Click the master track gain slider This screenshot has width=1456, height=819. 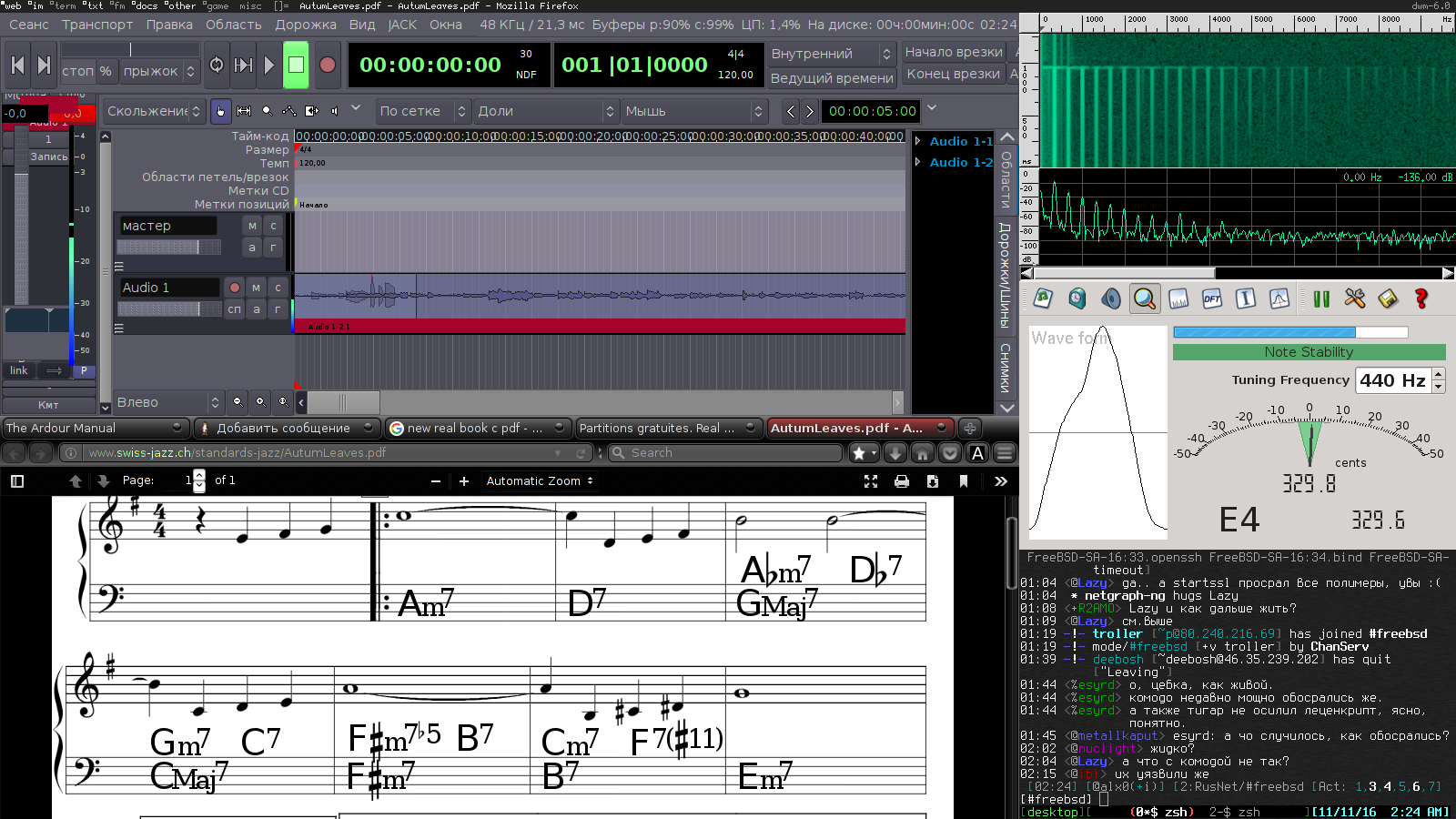click(169, 248)
